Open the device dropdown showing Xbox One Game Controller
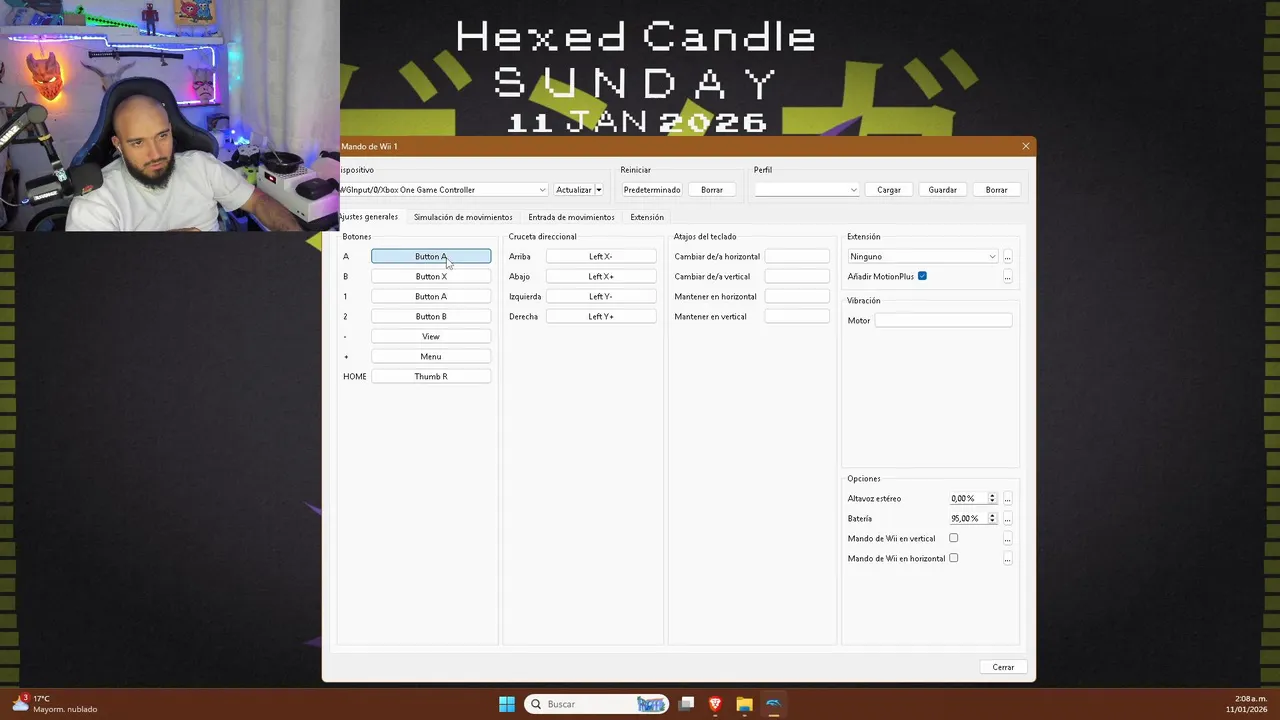Image resolution: width=1280 pixels, height=720 pixels. coord(443,190)
